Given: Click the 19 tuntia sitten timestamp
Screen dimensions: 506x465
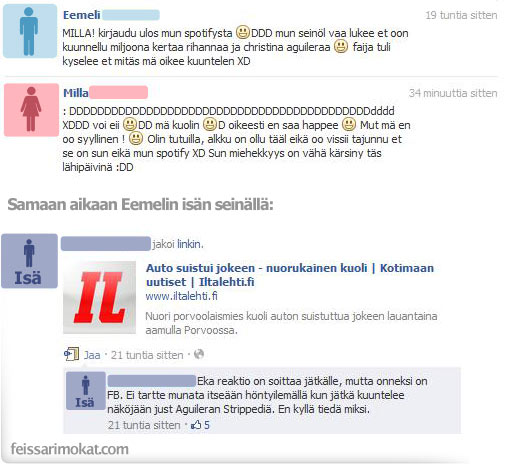Looking at the screenshot, I should (x=461, y=15).
